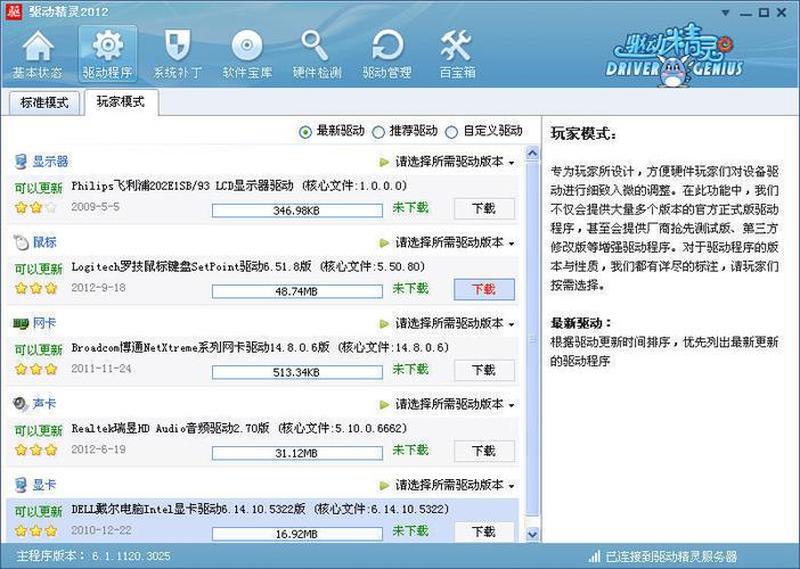Viewport: 800px width, 569px height.
Task: Click star rating of Realtek driver
Action: tap(36, 450)
